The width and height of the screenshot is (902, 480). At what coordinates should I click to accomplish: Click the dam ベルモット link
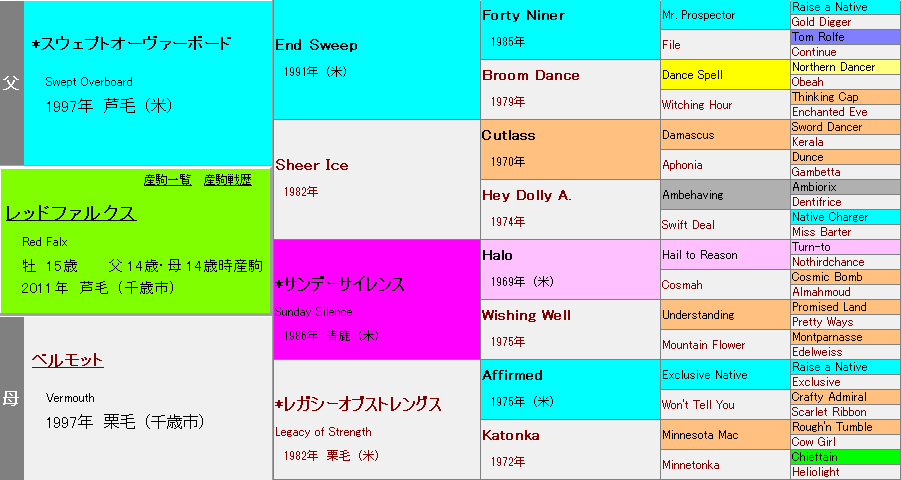(67, 360)
